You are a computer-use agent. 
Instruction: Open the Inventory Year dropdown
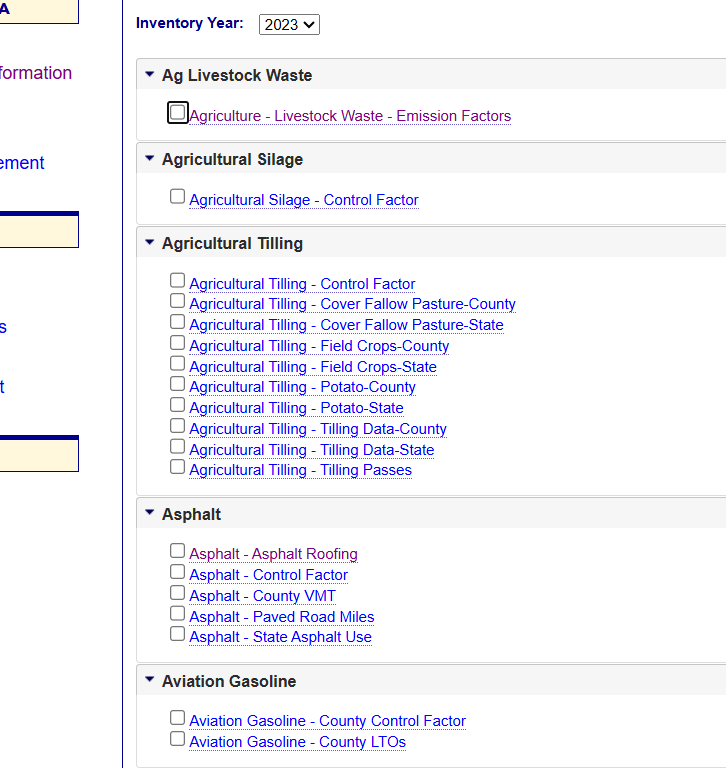click(289, 24)
